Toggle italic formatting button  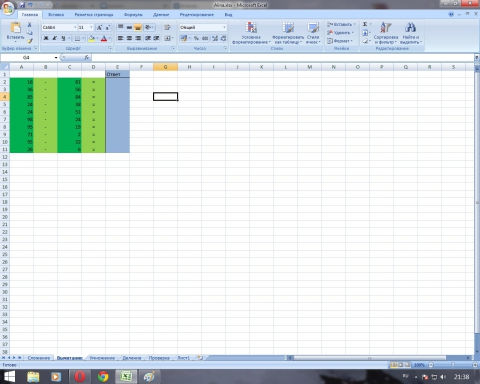55,38
